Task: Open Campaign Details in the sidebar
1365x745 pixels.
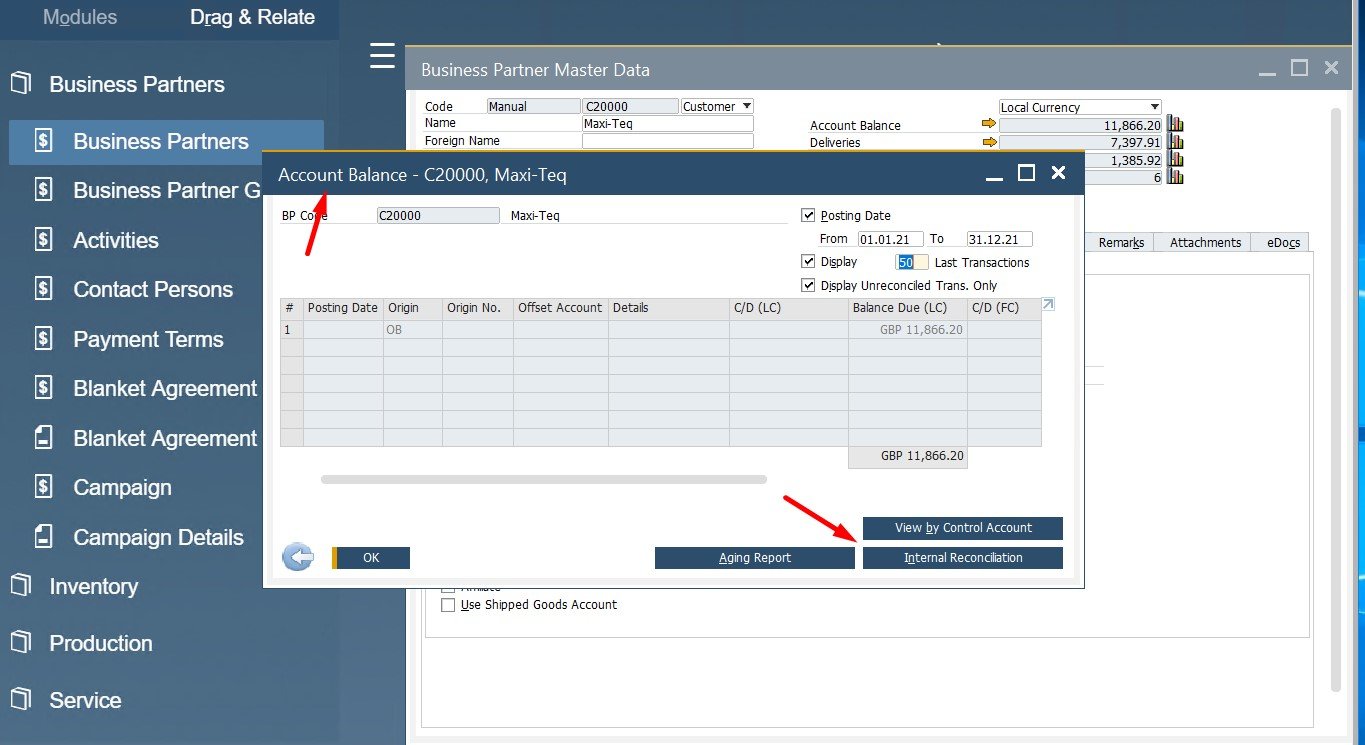Action: point(158,538)
